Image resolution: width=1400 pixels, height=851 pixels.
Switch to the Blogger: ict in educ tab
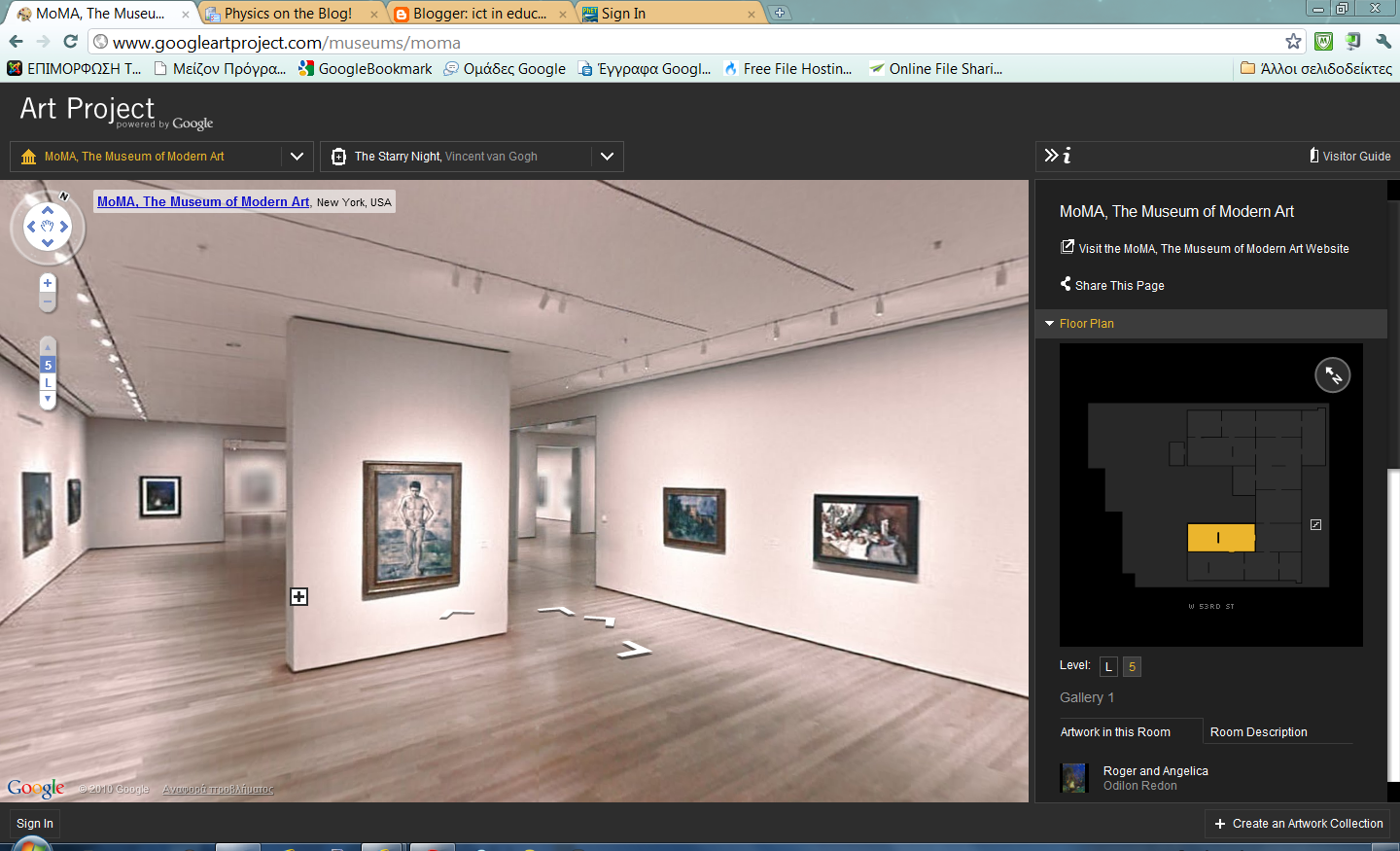click(x=481, y=14)
